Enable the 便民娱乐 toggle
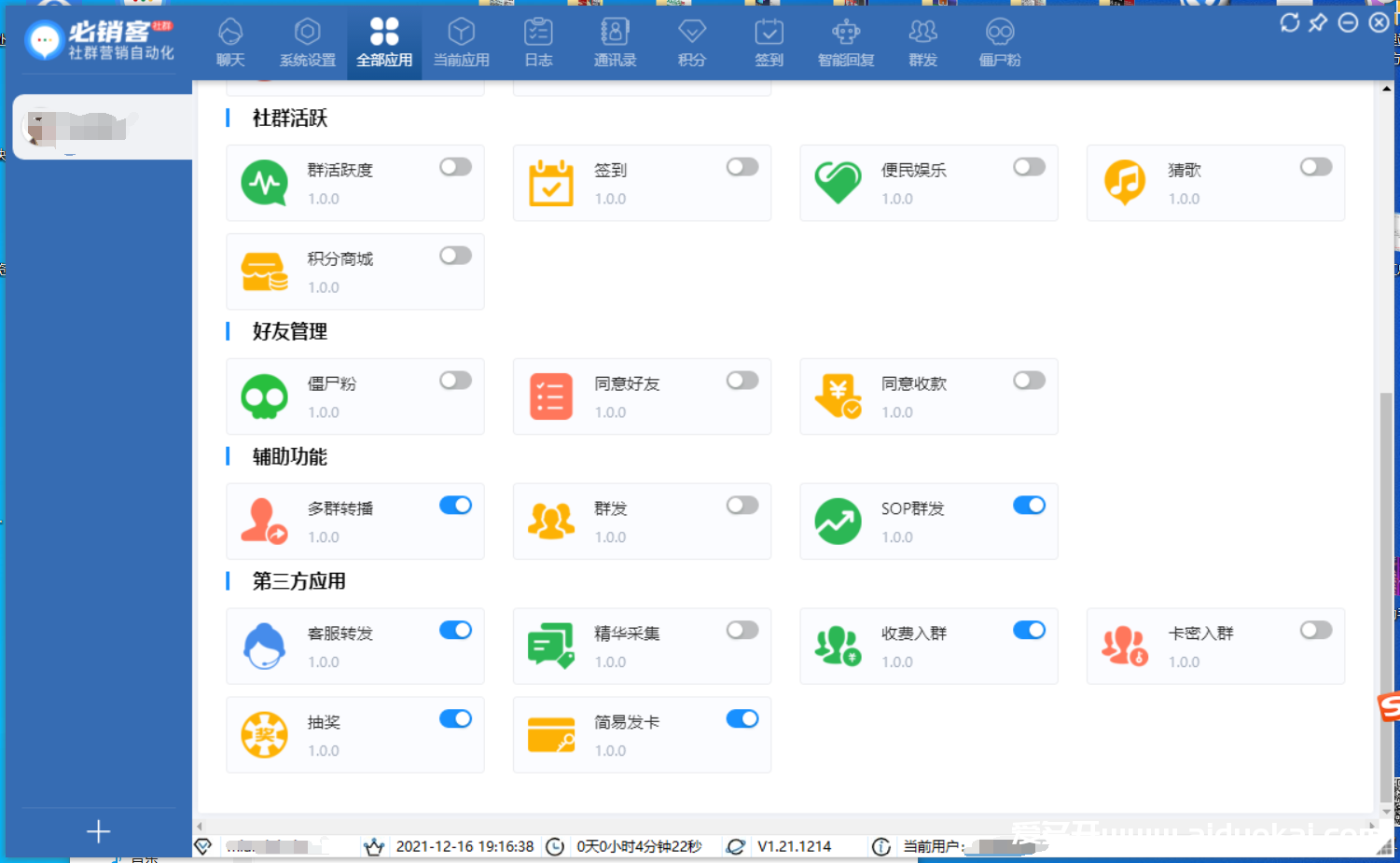 [x=1030, y=167]
